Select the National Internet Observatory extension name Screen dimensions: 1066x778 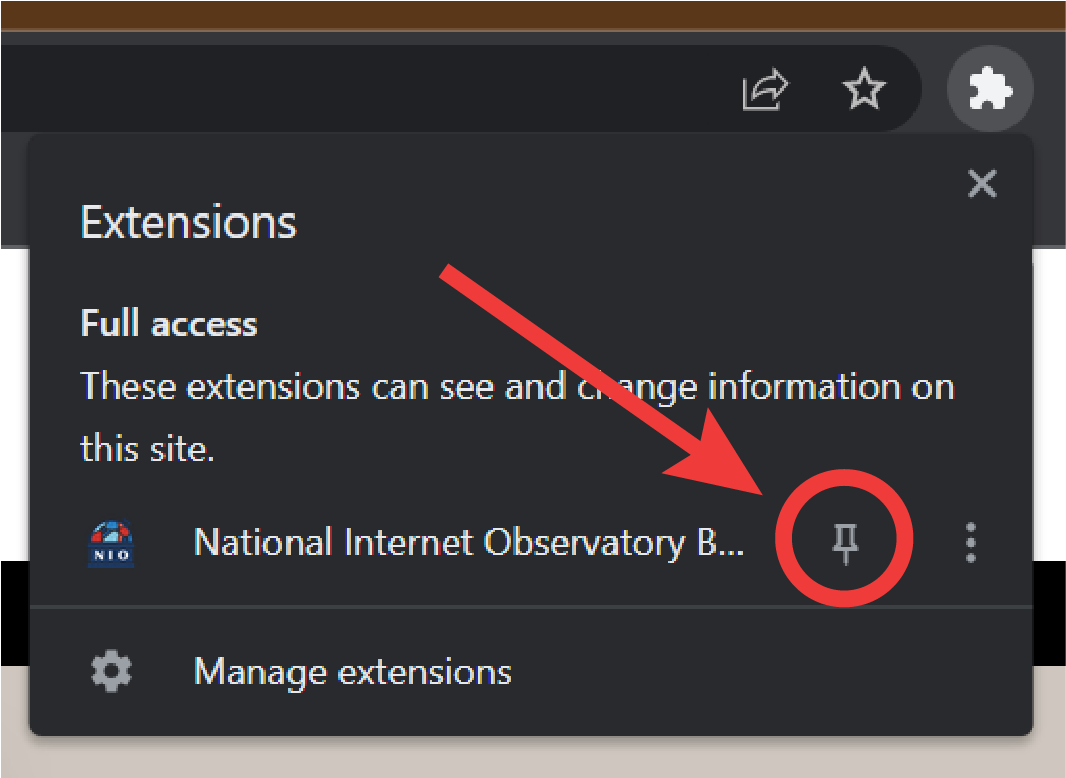coord(468,543)
